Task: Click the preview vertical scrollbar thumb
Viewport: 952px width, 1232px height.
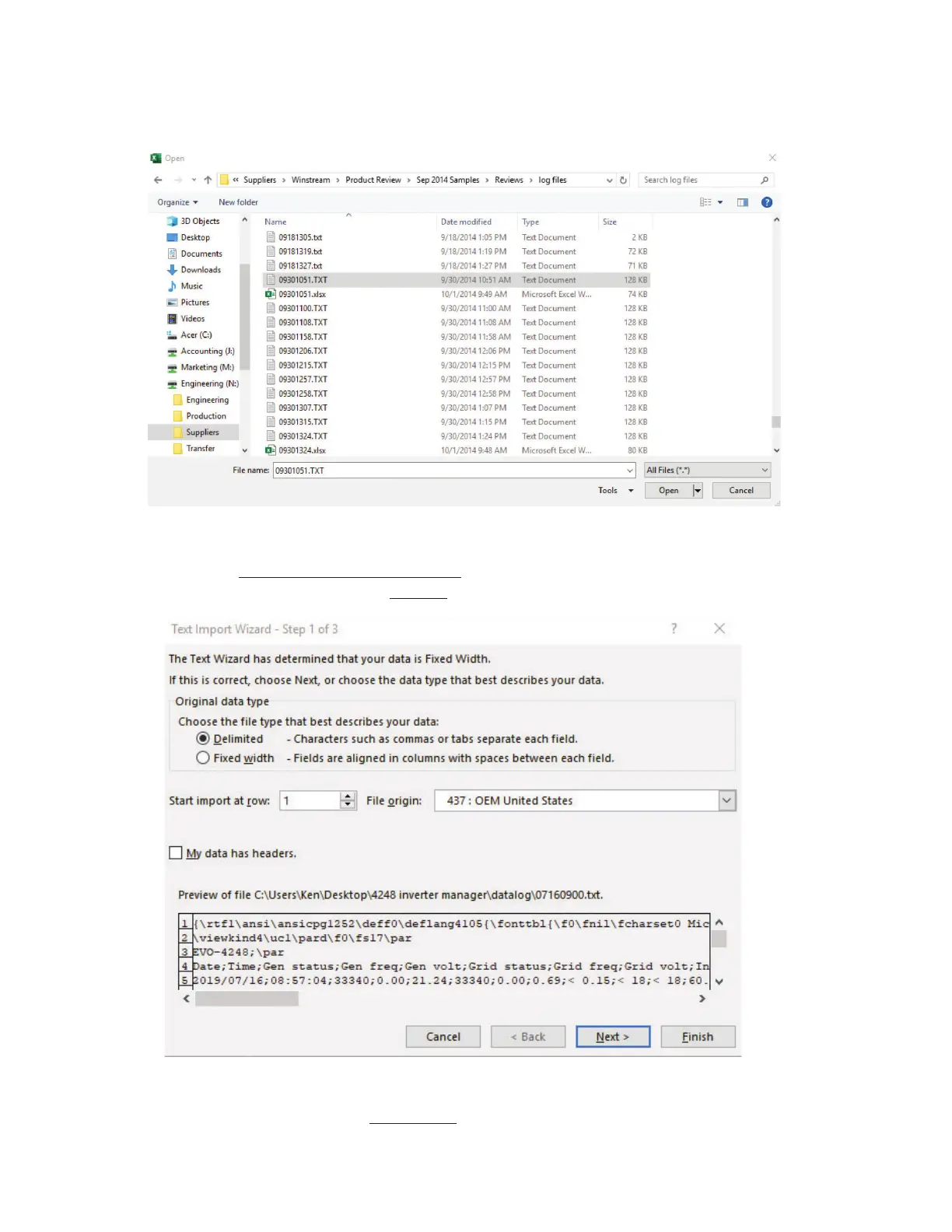Action: tap(719, 939)
